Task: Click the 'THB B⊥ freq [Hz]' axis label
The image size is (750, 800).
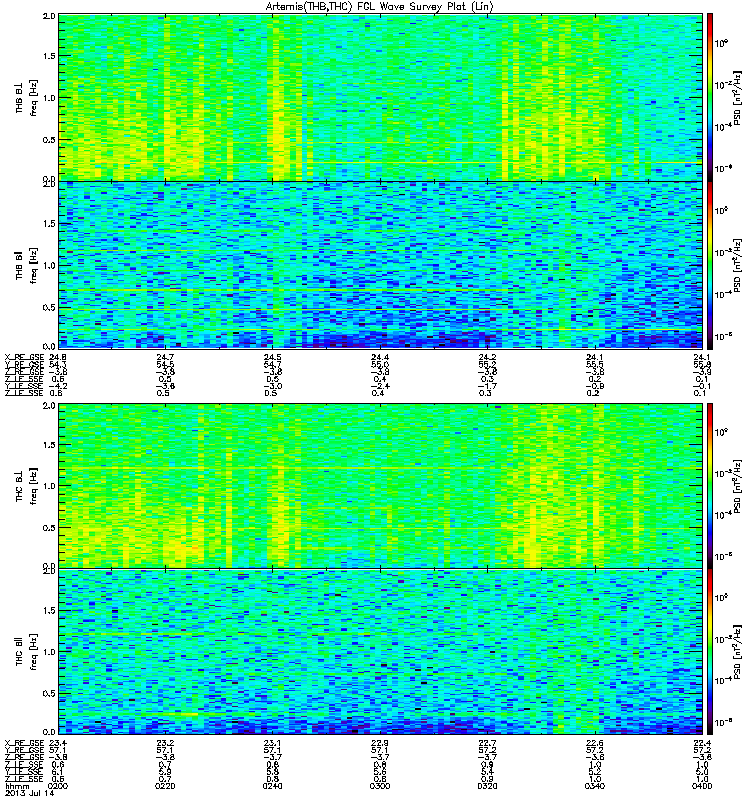Action: (26, 97)
